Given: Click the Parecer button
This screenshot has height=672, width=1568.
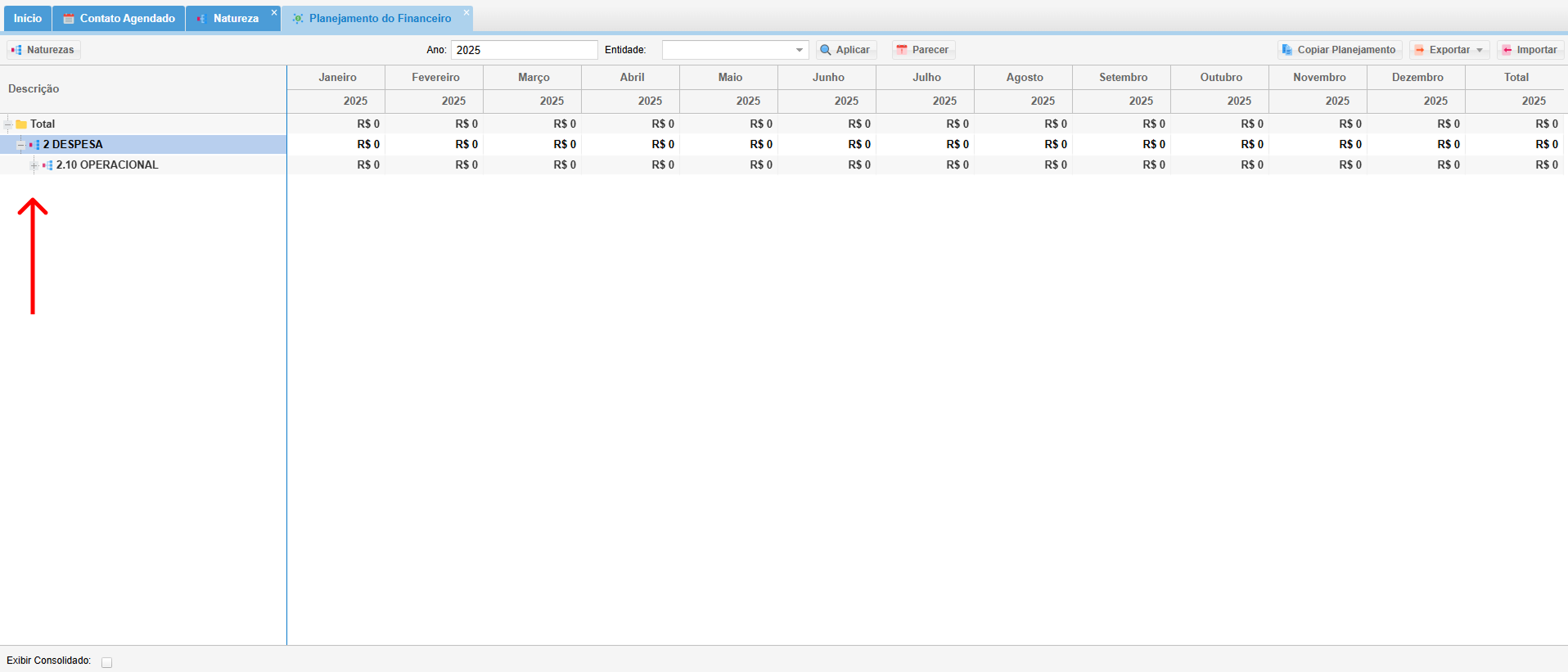Looking at the screenshot, I should [x=924, y=50].
